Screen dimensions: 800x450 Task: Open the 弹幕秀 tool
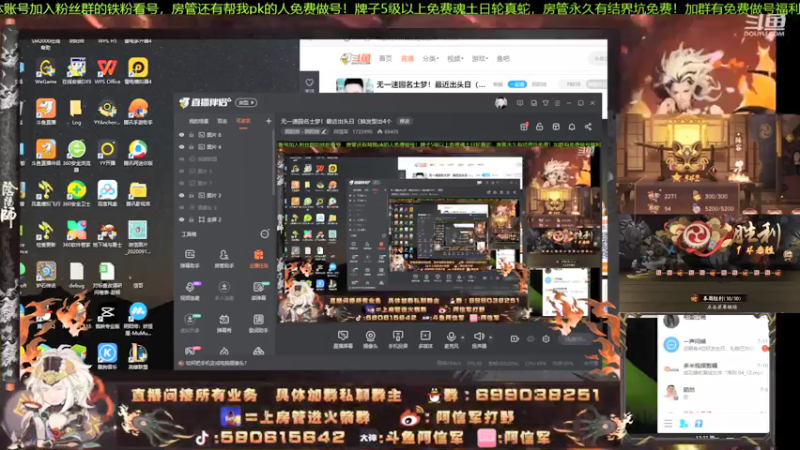click(x=224, y=323)
